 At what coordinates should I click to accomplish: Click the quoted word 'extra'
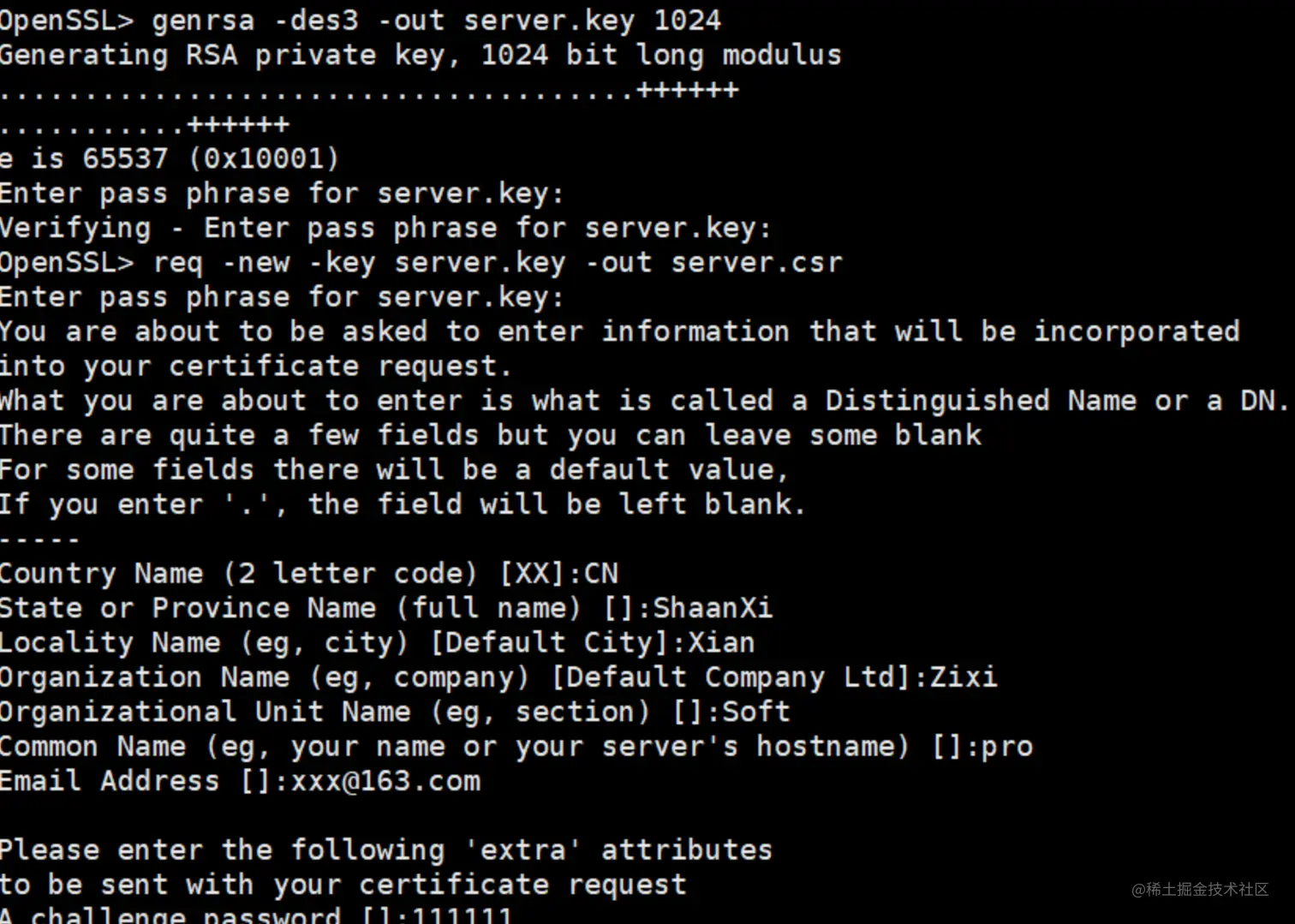click(522, 849)
